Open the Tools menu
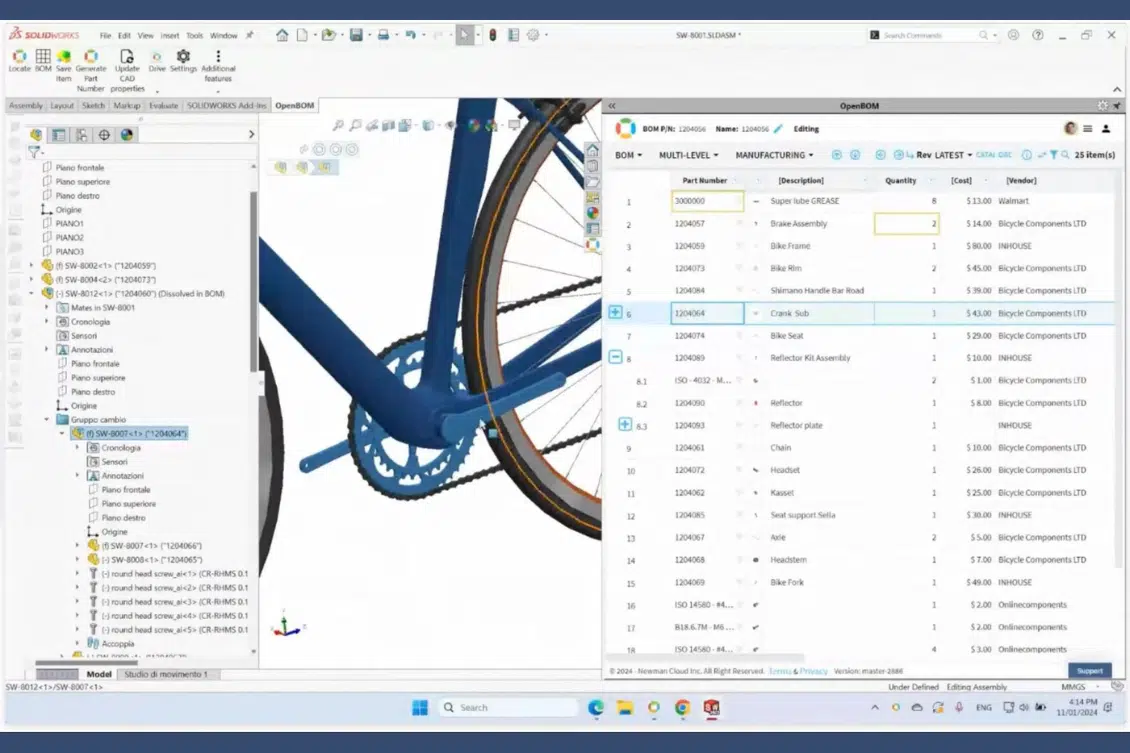Screen dimensions: 1130x753 195,35
